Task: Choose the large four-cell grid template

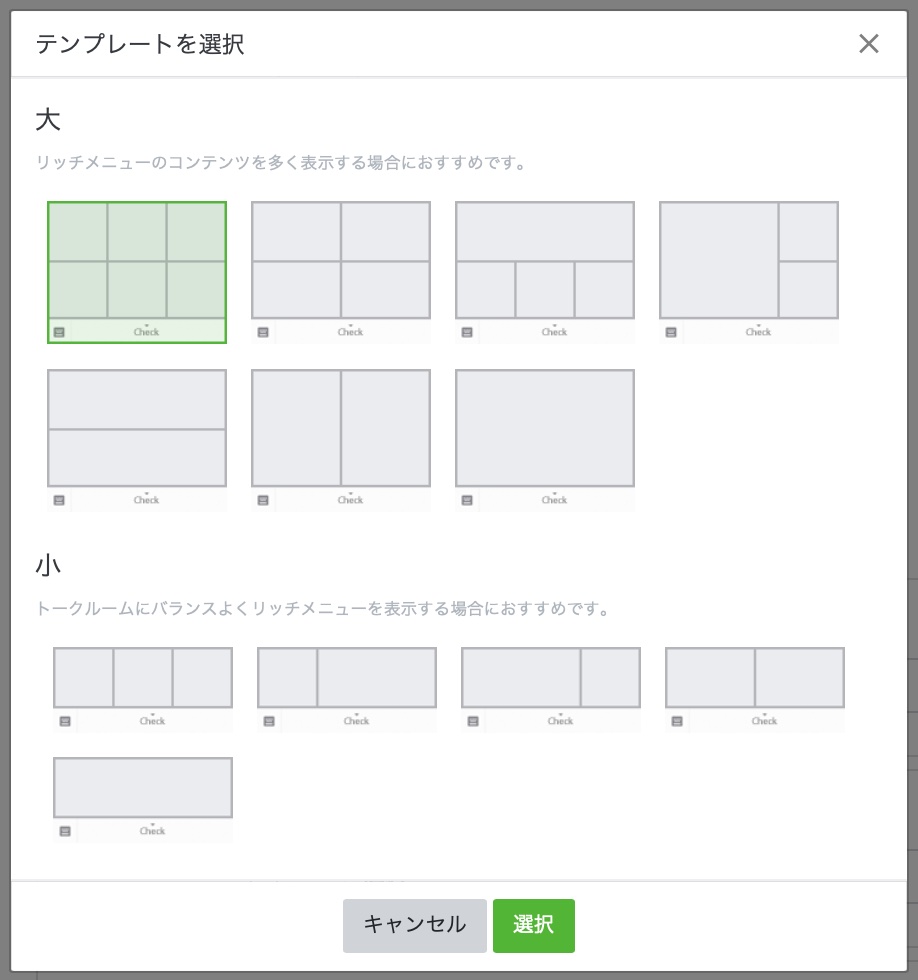Action: pos(341,261)
